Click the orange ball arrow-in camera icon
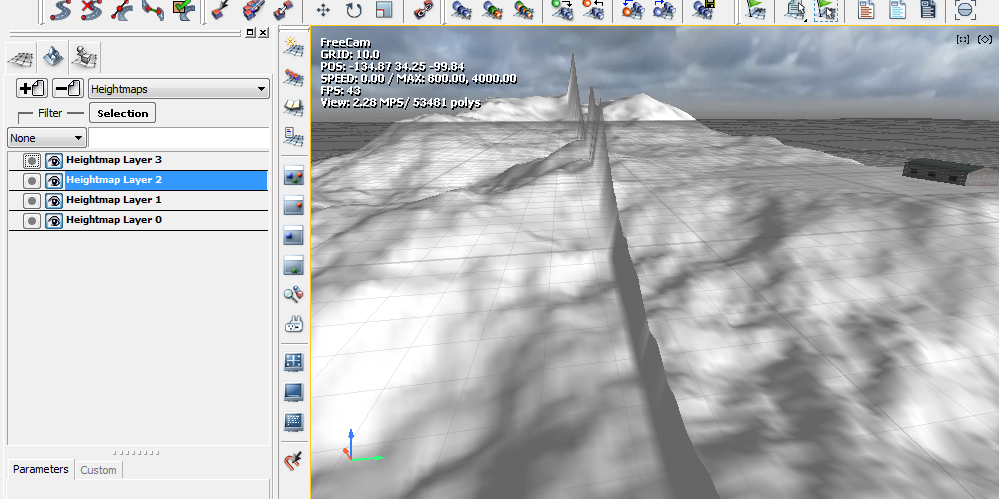This screenshot has width=999, height=499. [594, 10]
